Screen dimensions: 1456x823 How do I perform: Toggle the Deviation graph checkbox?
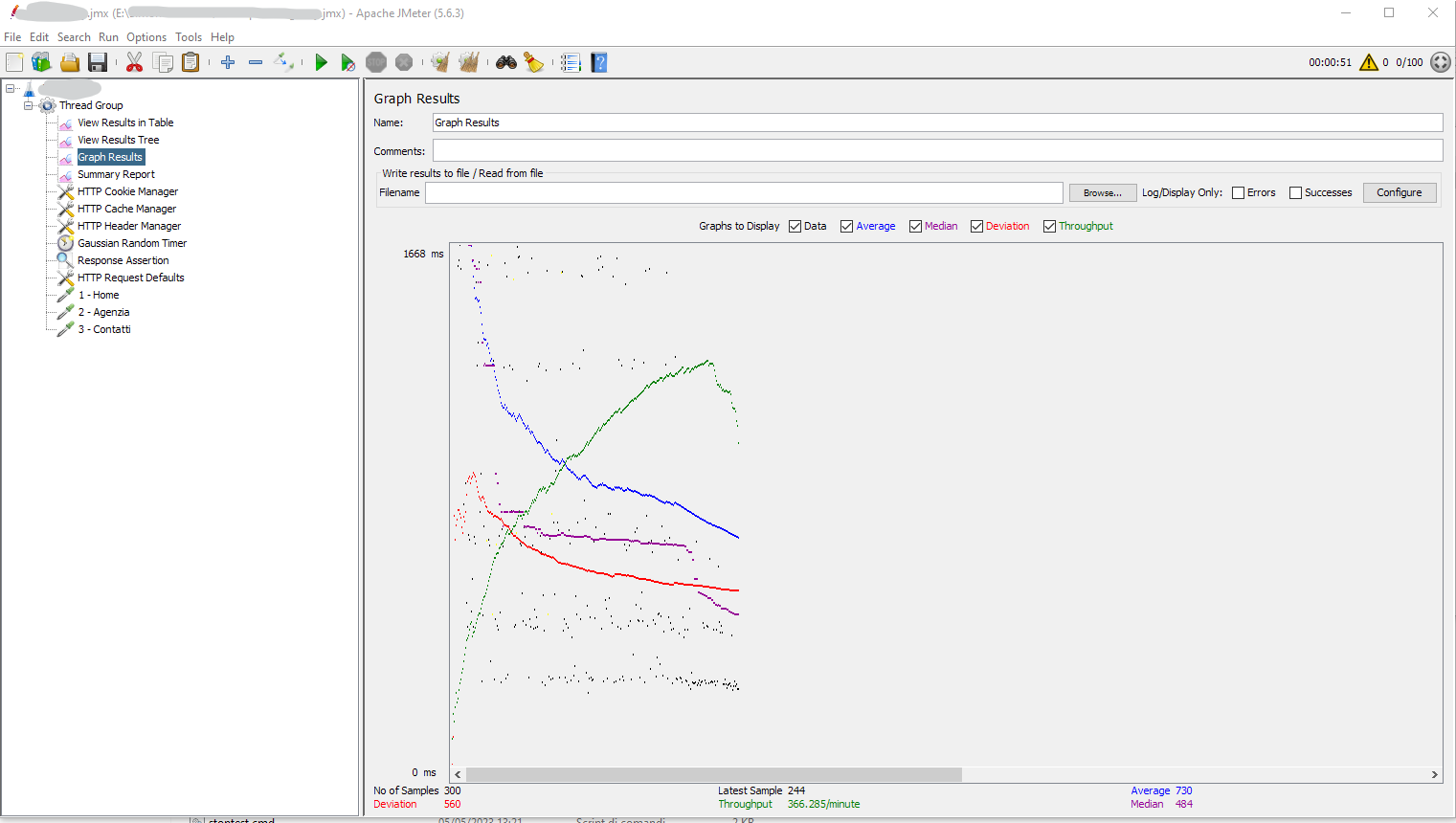point(976,226)
